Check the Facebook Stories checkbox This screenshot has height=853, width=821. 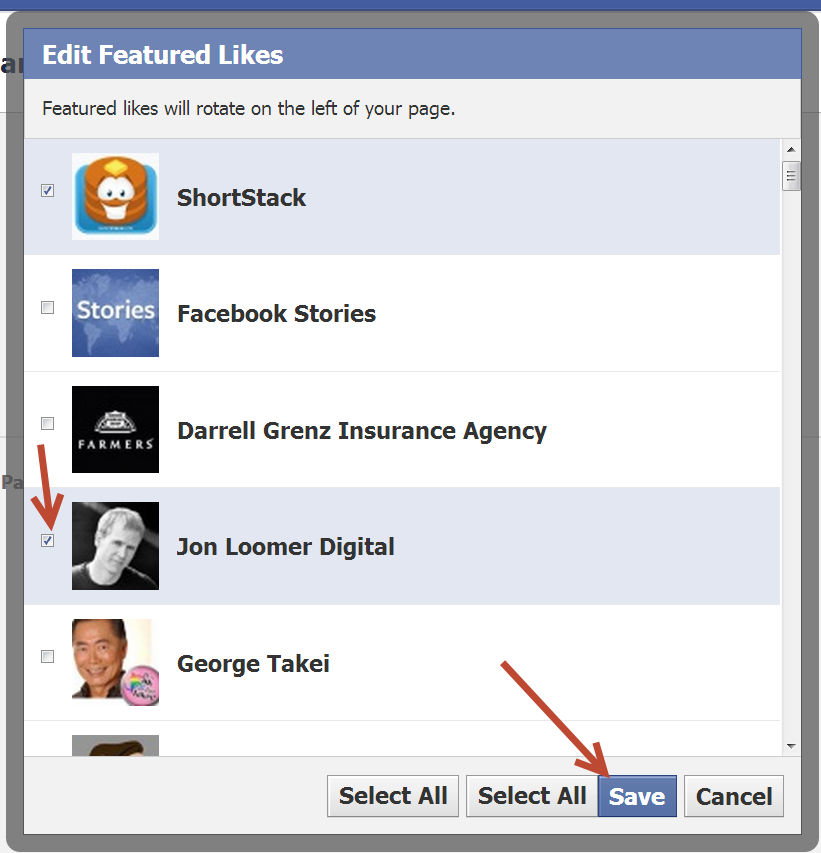click(48, 307)
